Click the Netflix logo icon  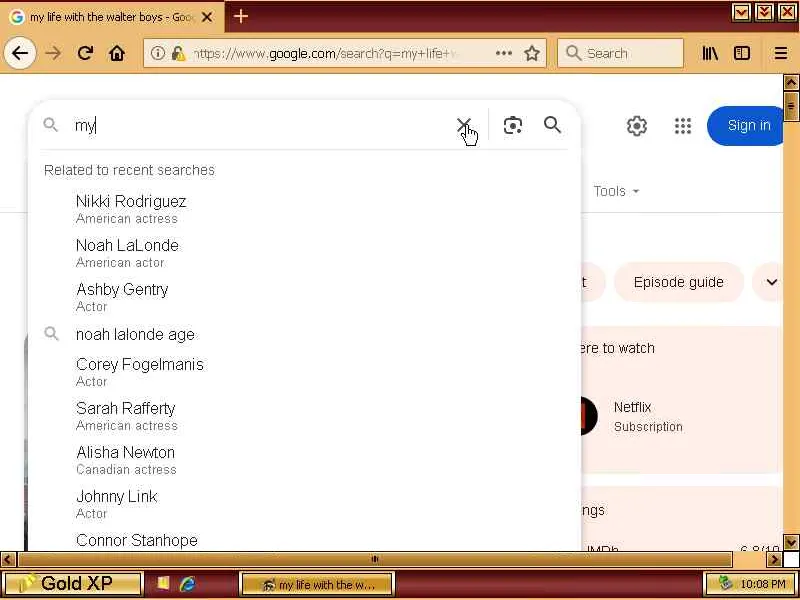pos(589,416)
